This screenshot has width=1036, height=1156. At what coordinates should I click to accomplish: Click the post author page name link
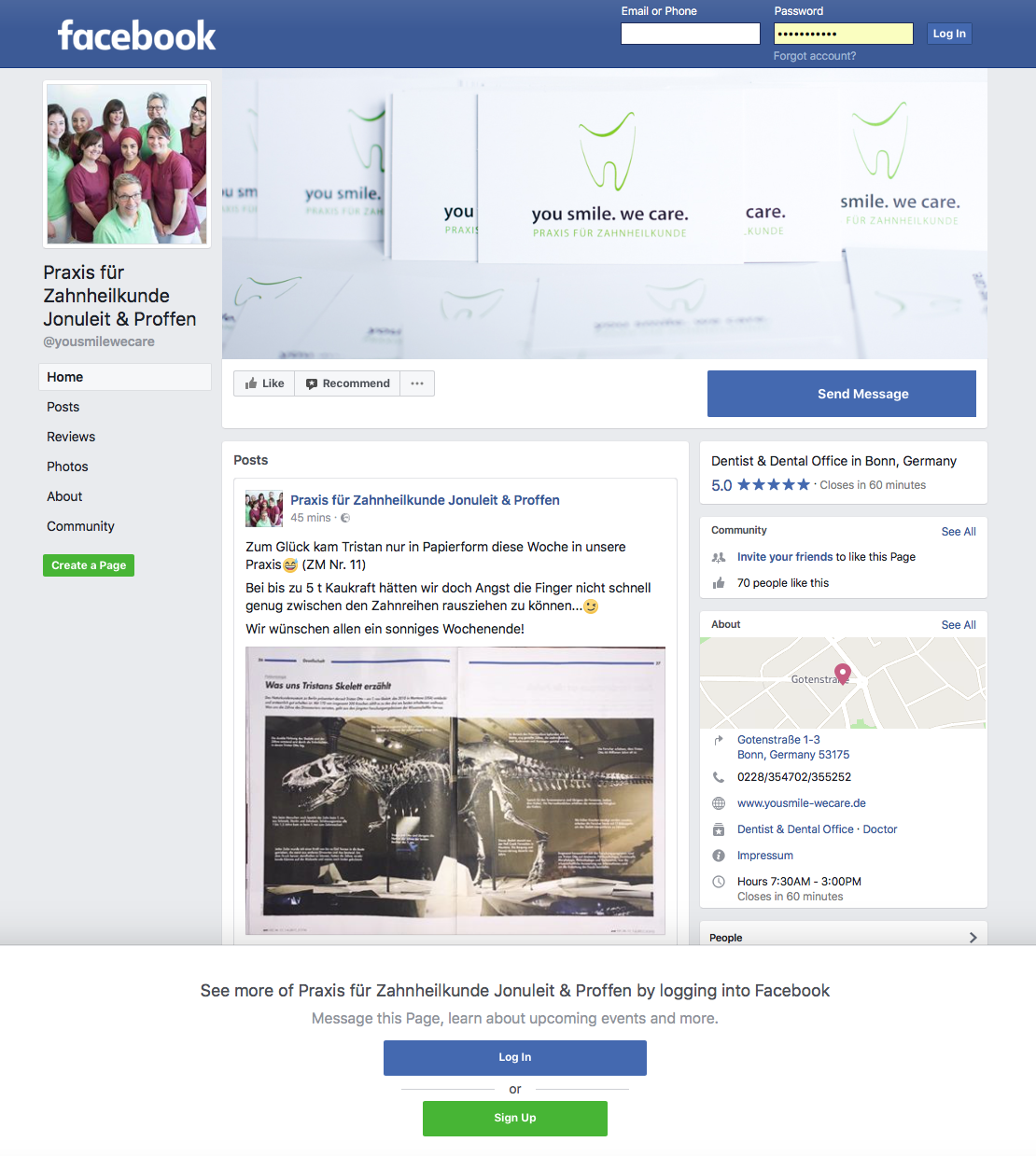click(x=425, y=500)
